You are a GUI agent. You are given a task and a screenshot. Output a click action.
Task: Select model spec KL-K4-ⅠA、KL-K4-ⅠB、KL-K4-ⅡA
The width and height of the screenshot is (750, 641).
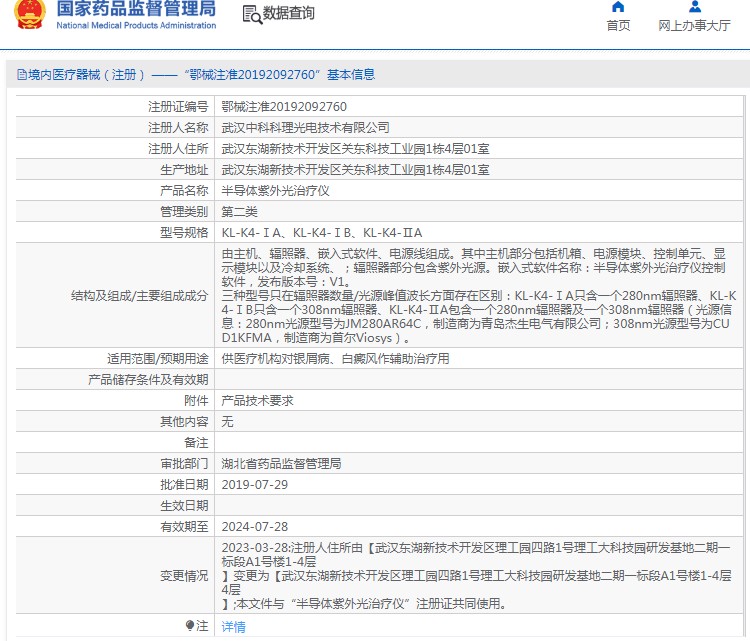click(x=322, y=233)
